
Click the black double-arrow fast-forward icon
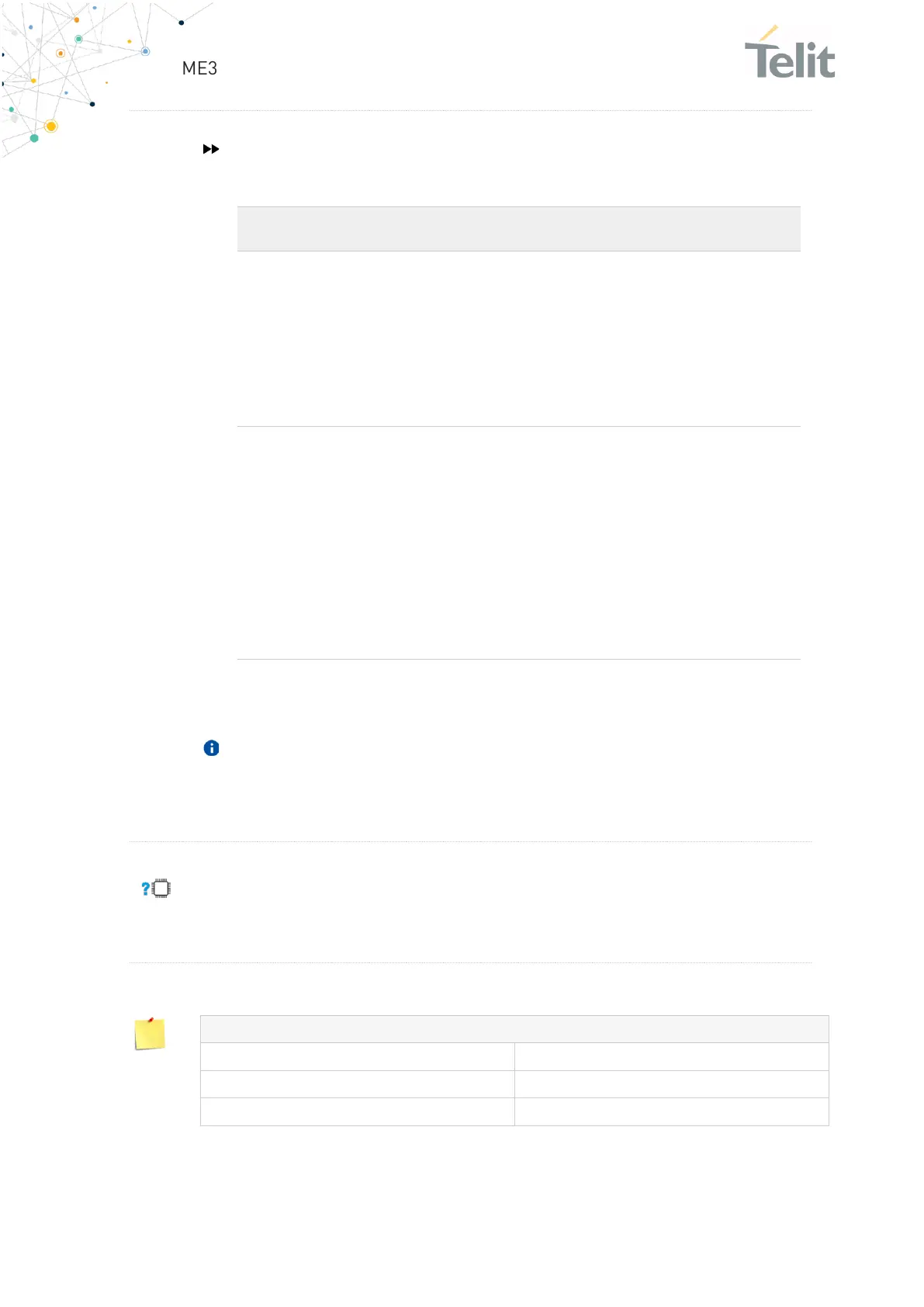pyautogui.click(x=210, y=149)
